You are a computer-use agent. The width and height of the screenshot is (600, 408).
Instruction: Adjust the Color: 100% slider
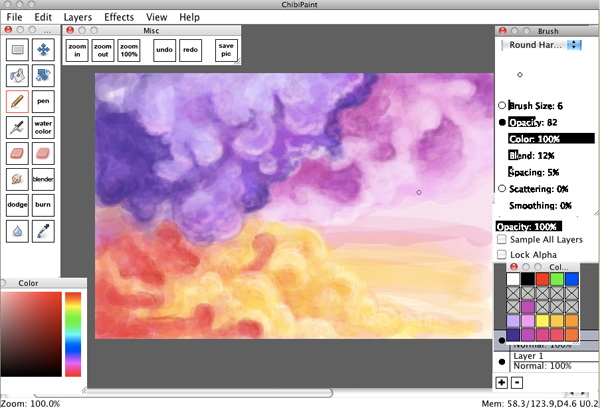point(551,139)
